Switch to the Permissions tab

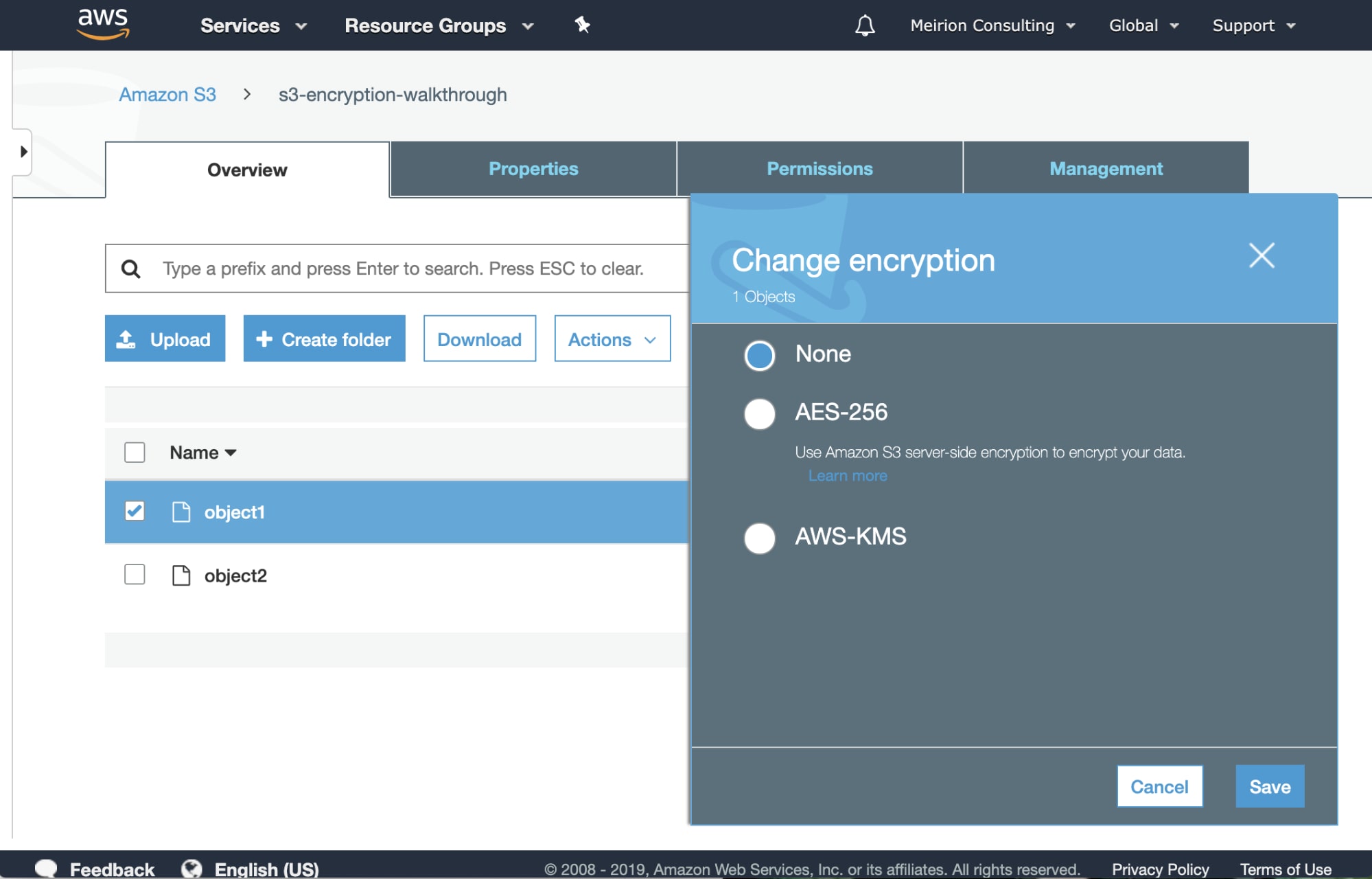coord(819,169)
